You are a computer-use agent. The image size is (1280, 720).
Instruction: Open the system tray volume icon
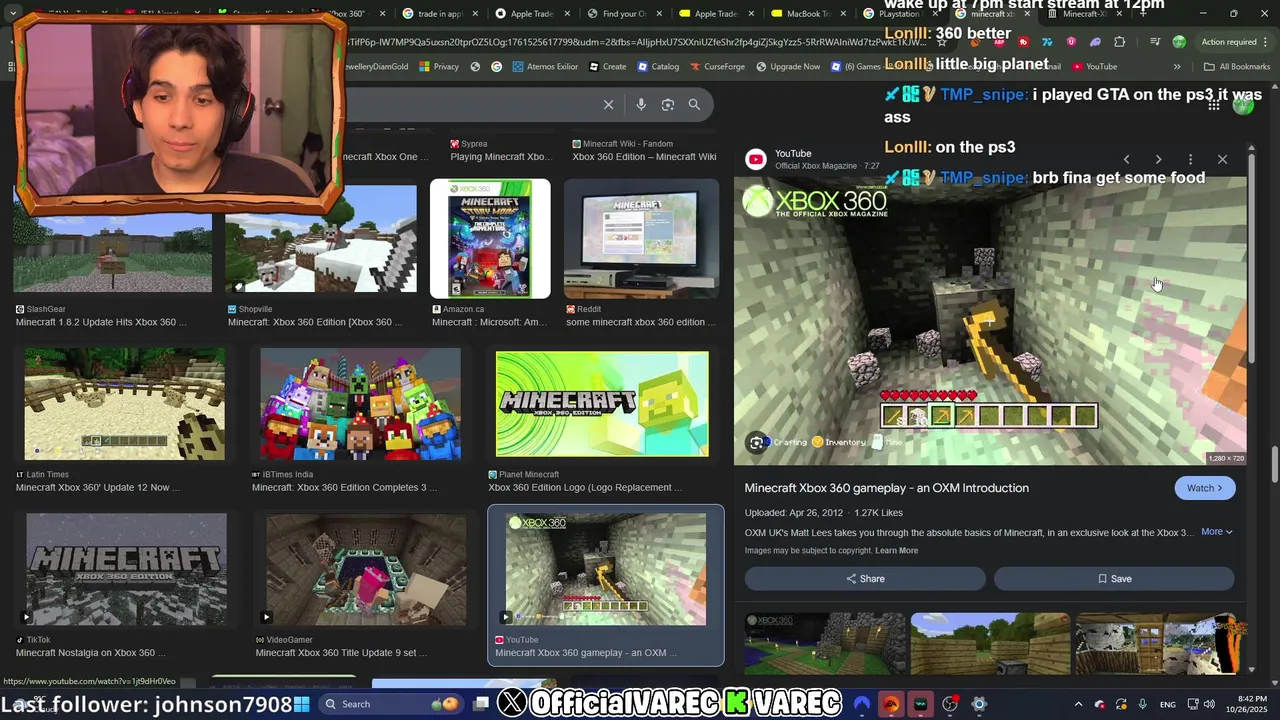(x=1209, y=704)
